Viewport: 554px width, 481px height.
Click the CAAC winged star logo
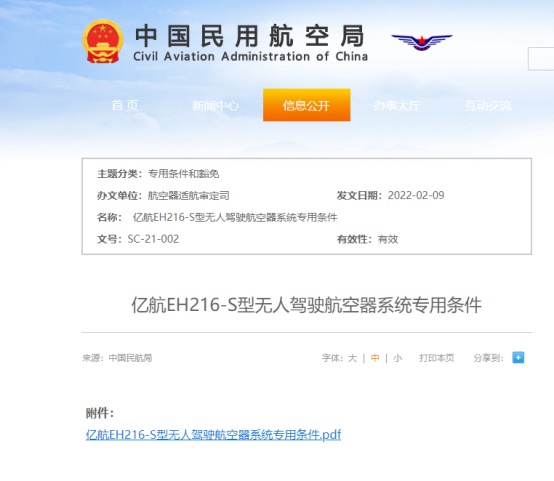422,42
